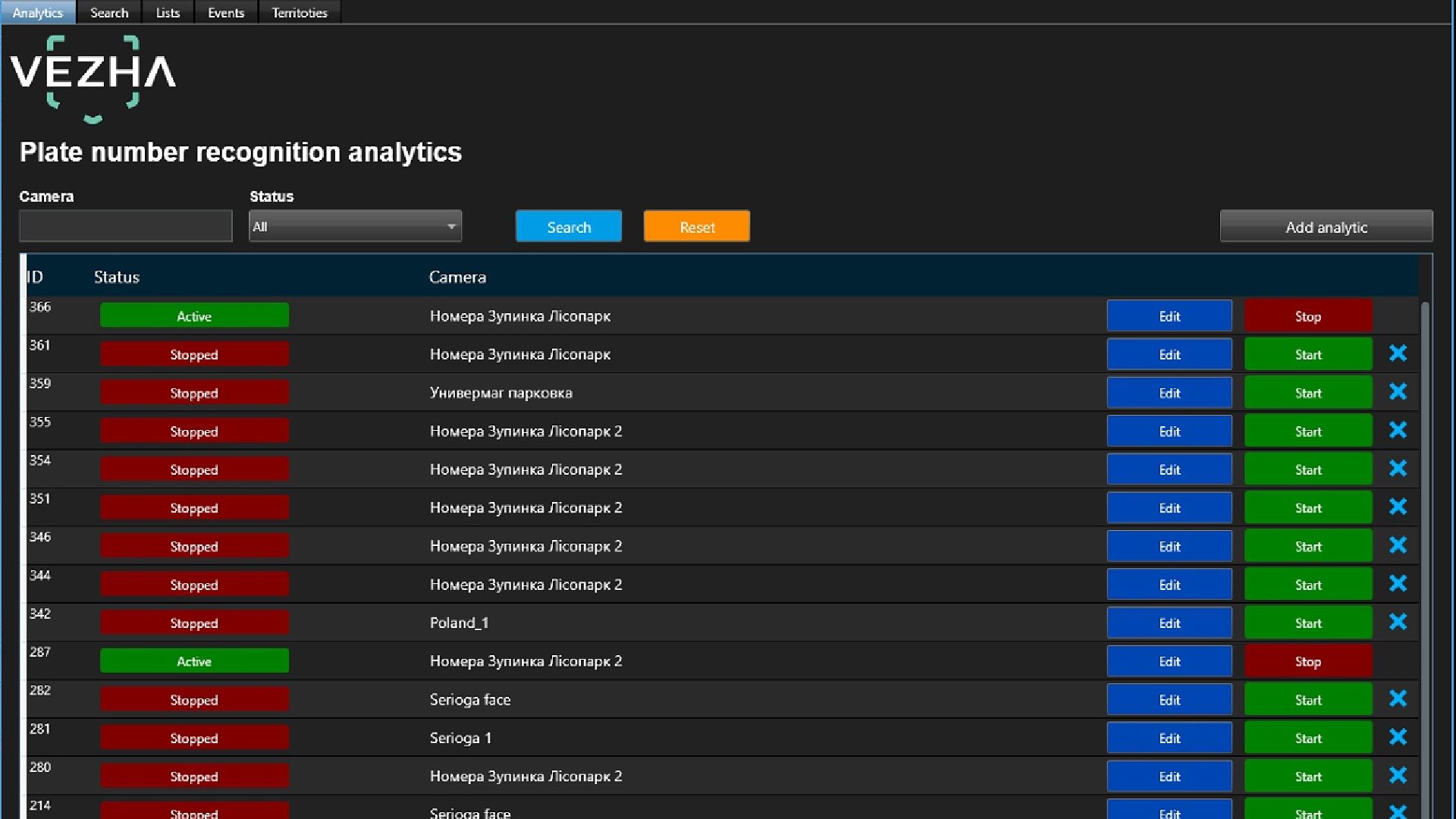Edit analytic with ID 354

(x=1169, y=469)
